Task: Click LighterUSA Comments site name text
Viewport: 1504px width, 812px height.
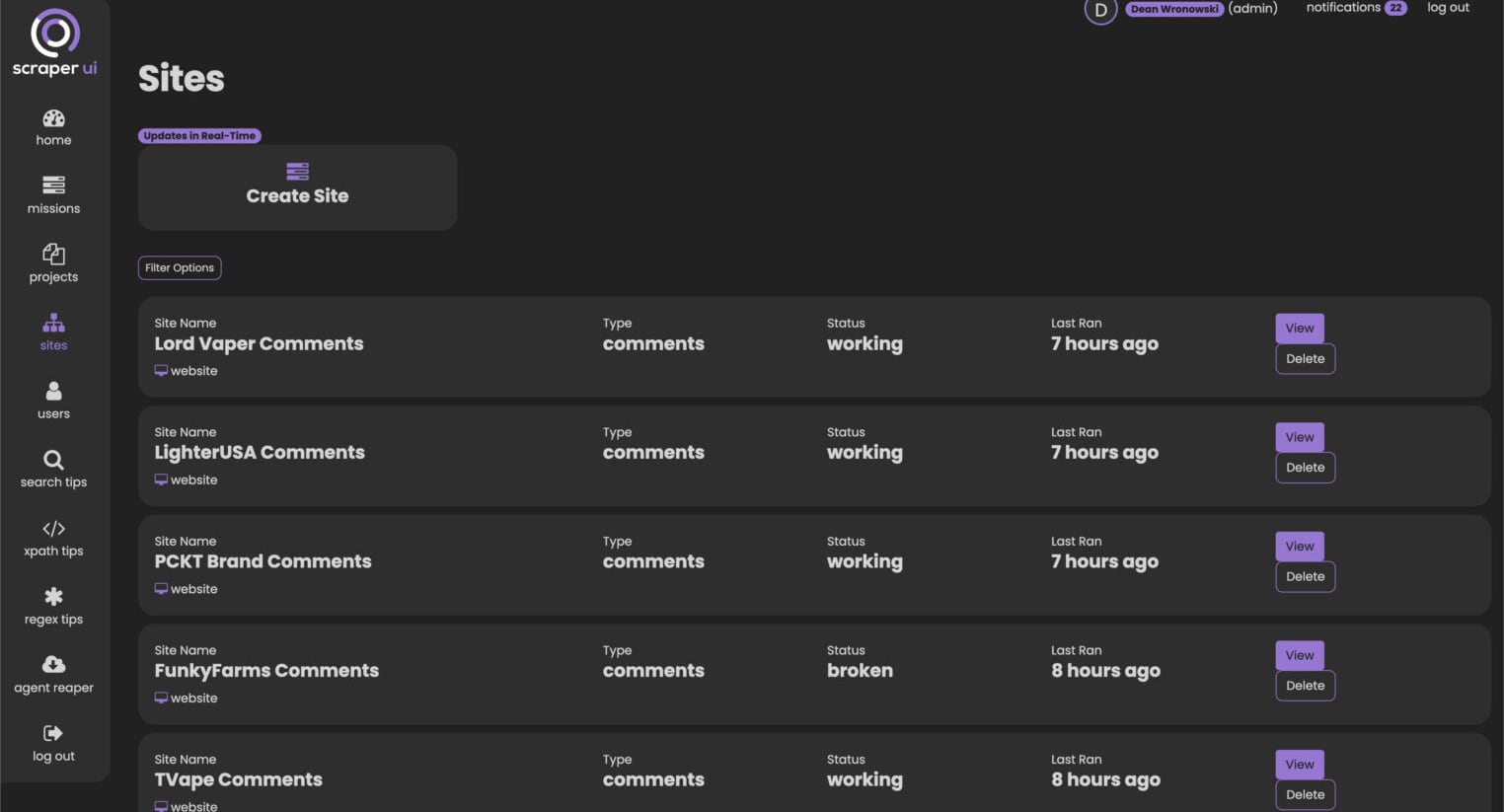Action: click(260, 453)
